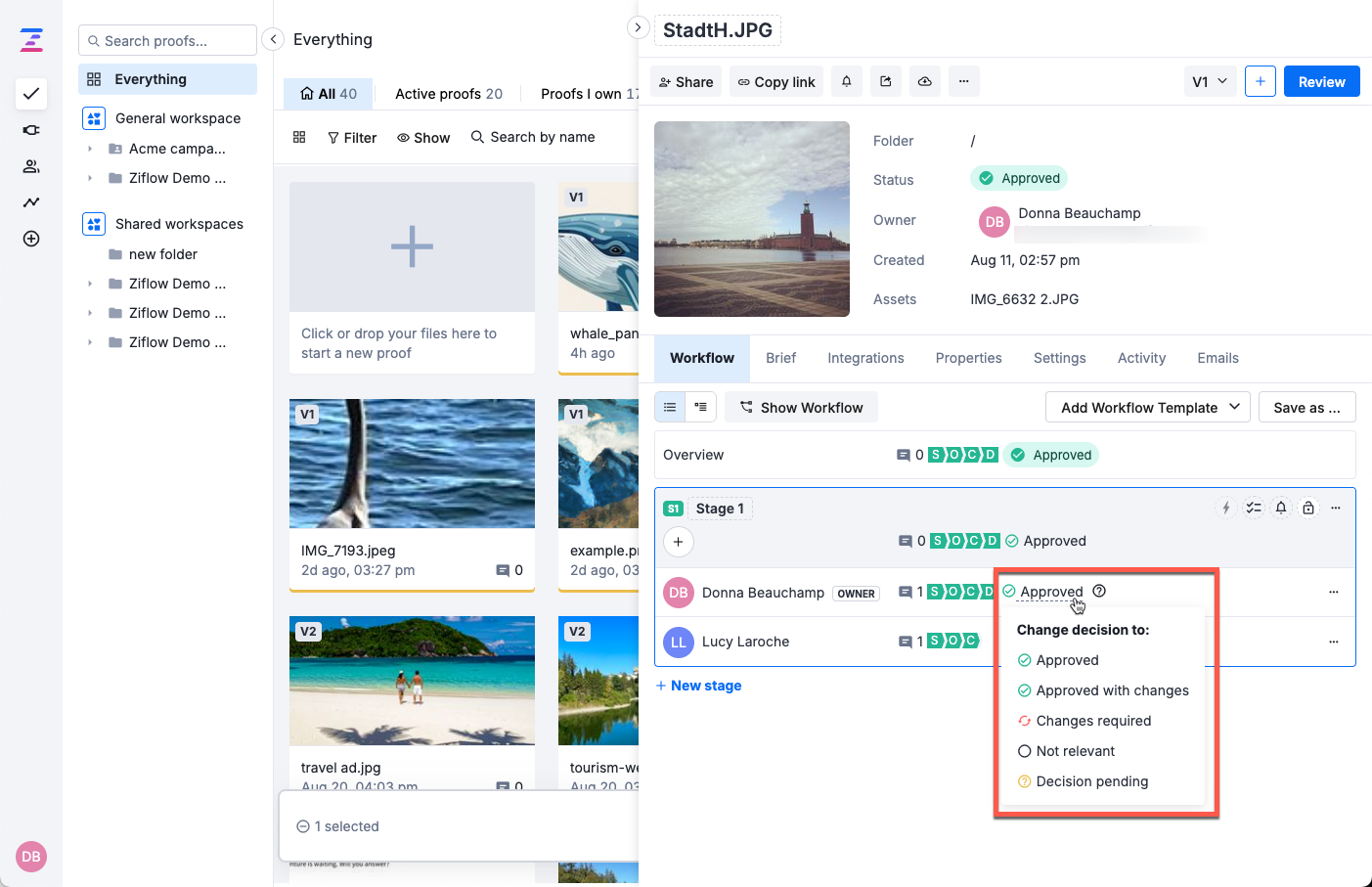
Task: Click the help question mark next to Approved
Action: point(1099,591)
